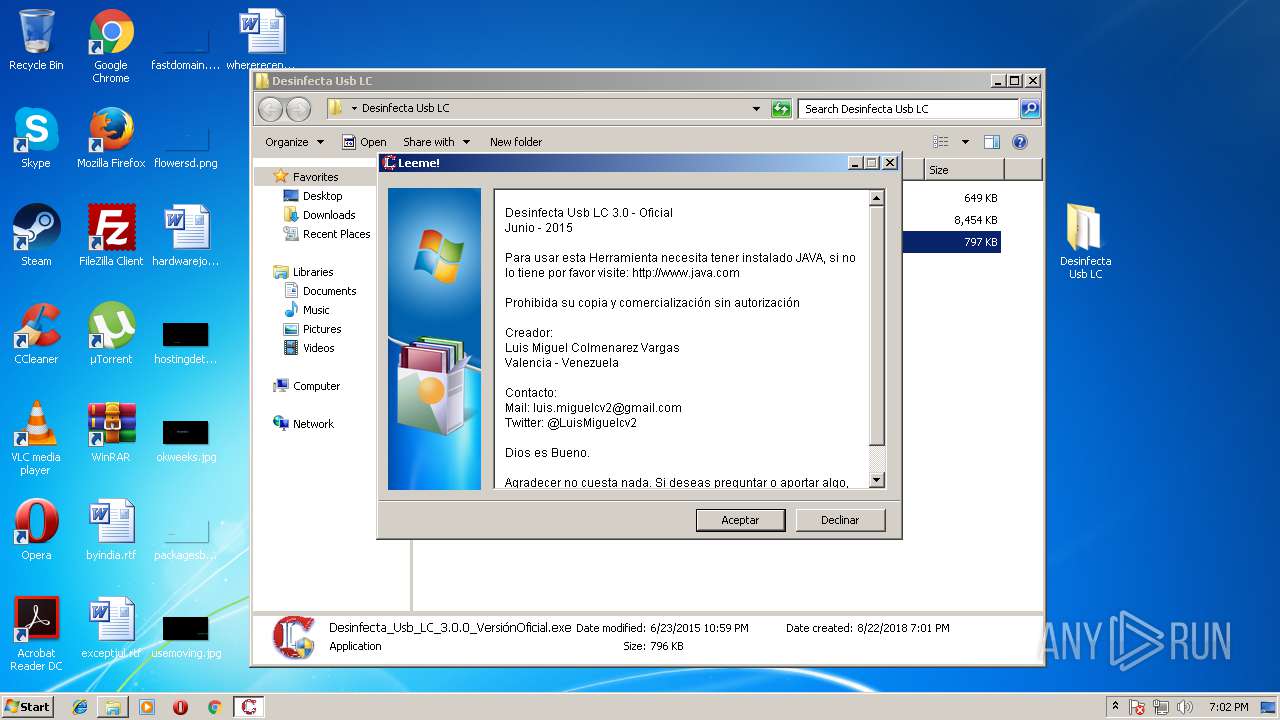Viewport: 1280px width, 720px height.
Task: Show hidden system tray icons
Action: [x=1115, y=707]
